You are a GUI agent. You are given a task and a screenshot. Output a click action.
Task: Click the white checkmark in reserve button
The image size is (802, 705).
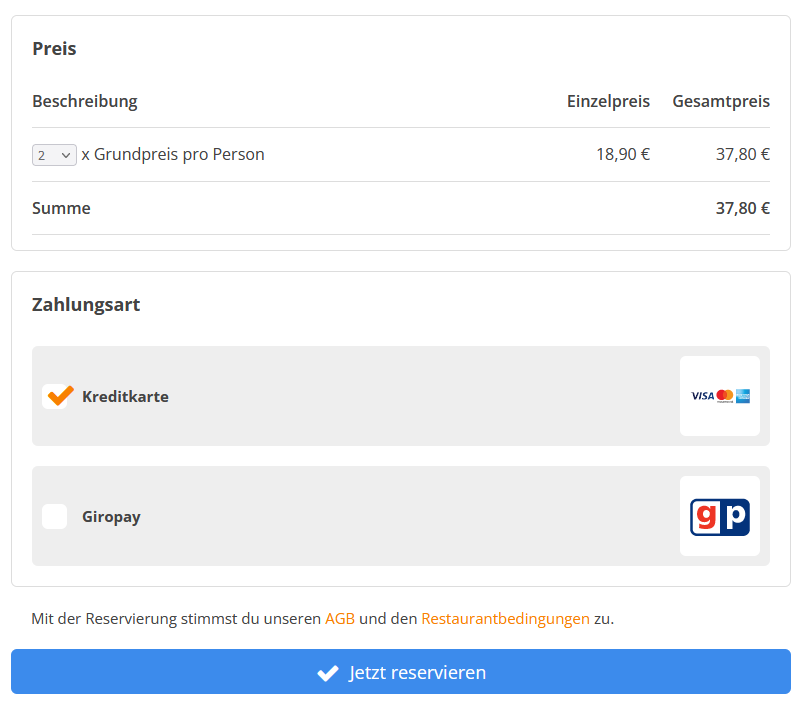(x=328, y=673)
